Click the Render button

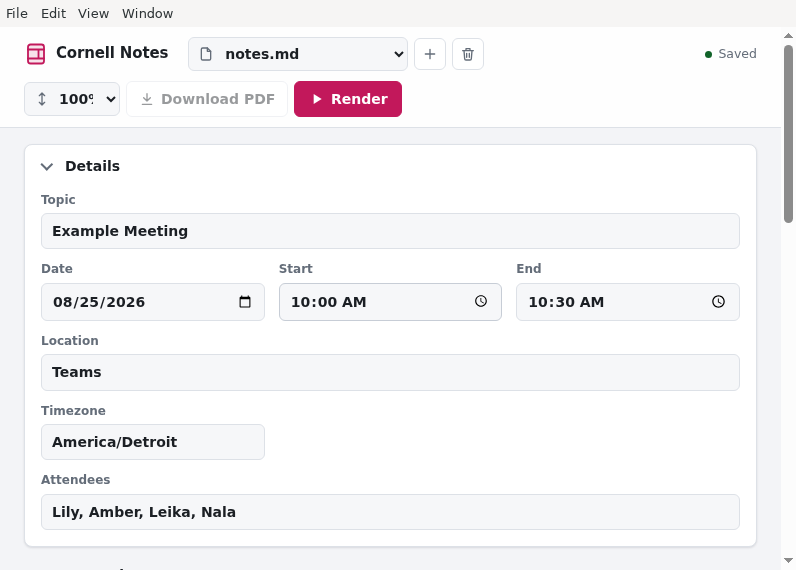click(348, 99)
